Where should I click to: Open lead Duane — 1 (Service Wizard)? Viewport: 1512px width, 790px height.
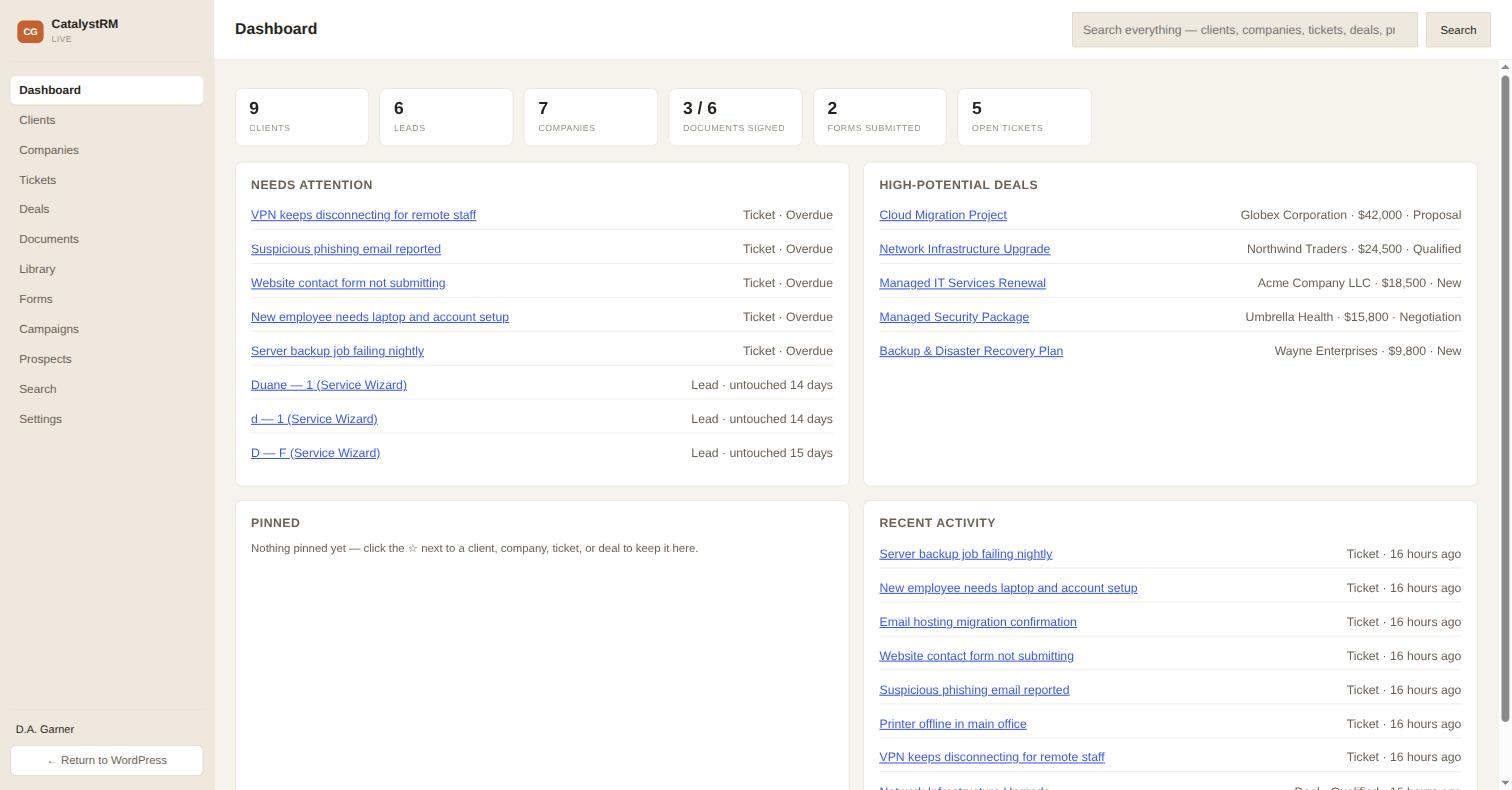click(329, 385)
